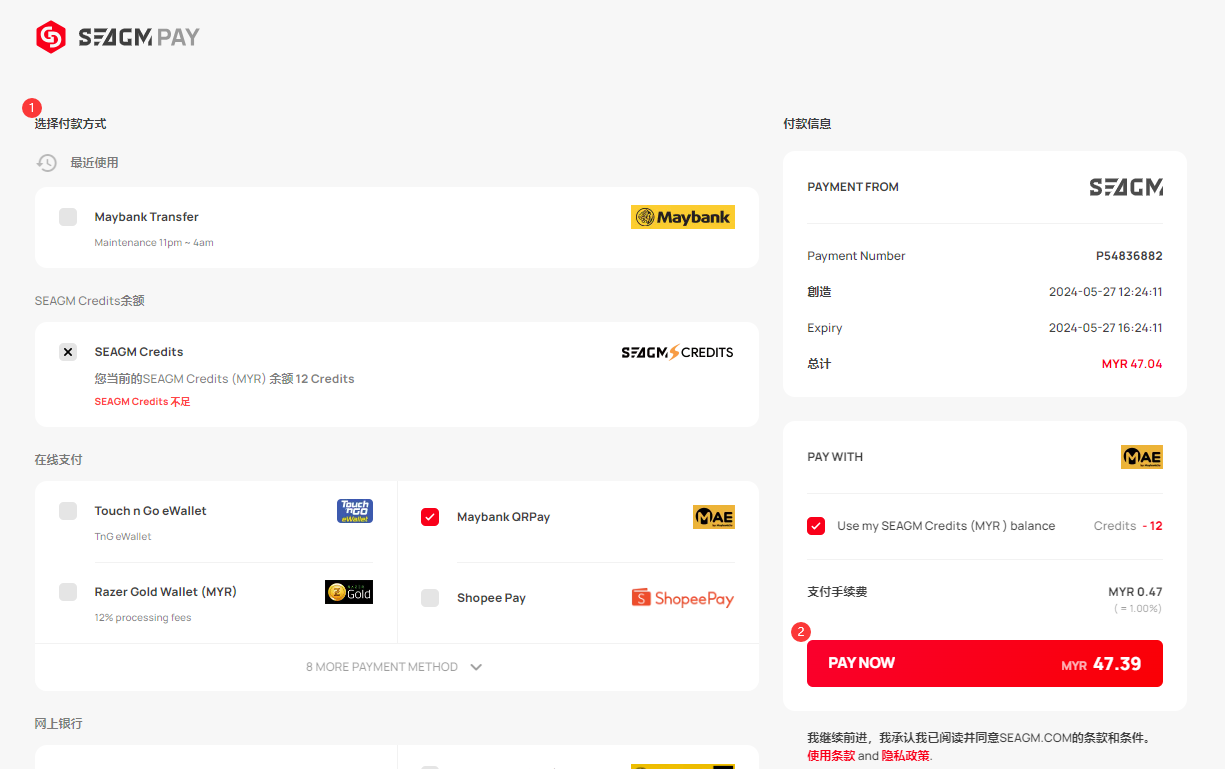Click the TnG eWallet subtitle
1225x769 pixels.
tap(123, 537)
